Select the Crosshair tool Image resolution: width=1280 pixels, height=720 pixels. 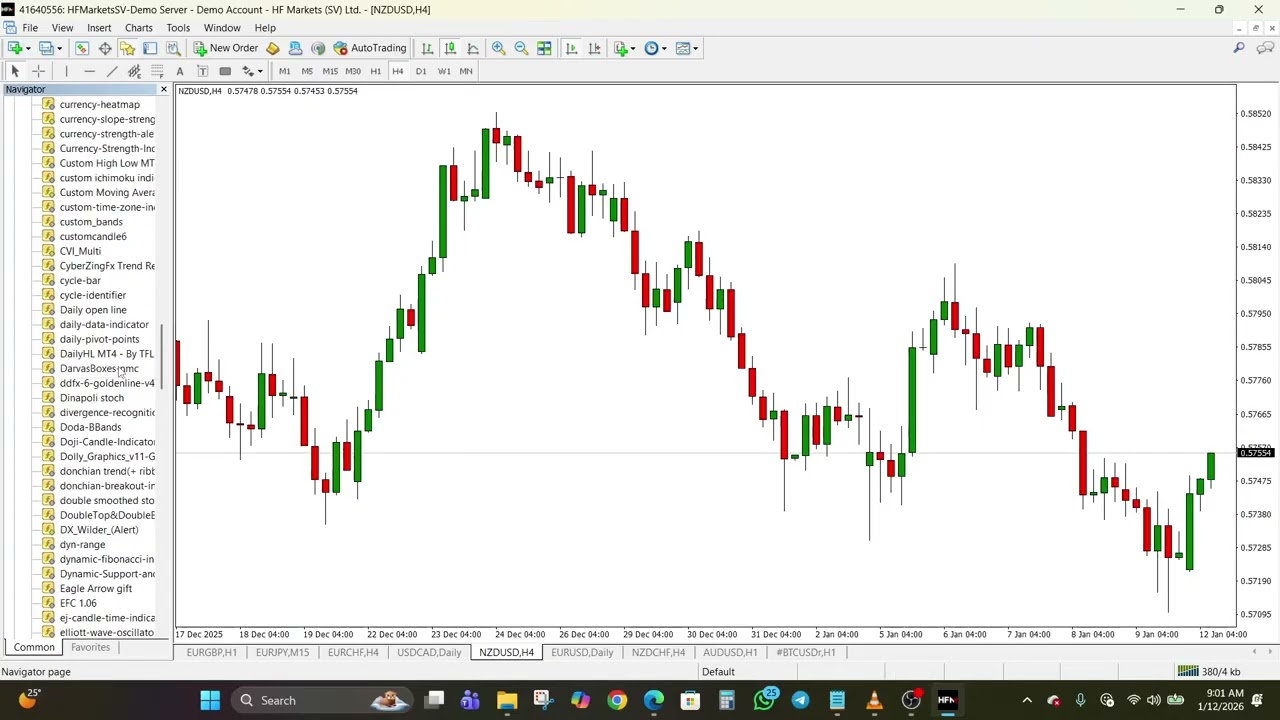coord(38,71)
